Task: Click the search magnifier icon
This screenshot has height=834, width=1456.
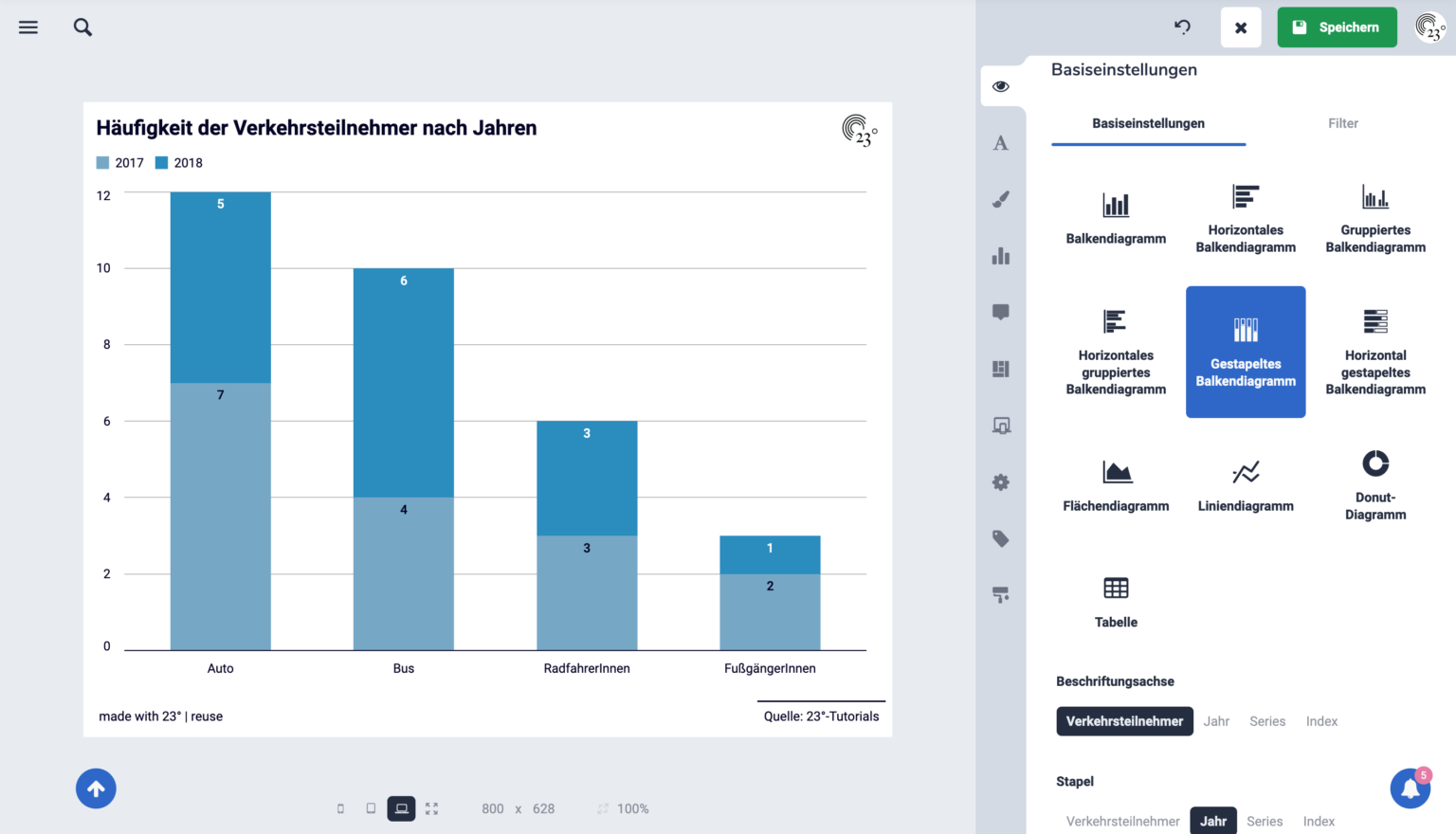Action: coord(83,27)
